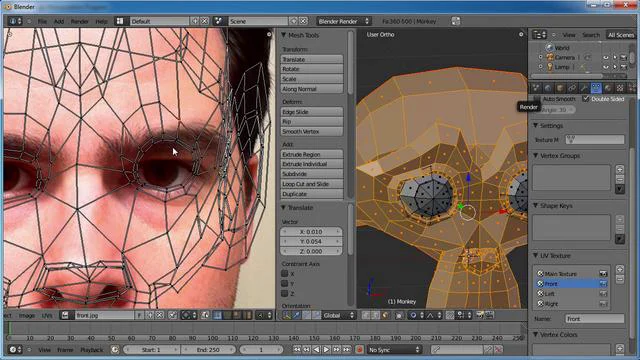The image size is (640, 360).
Task: Toggle visibility eye for Lamp
Action: click(x=606, y=67)
